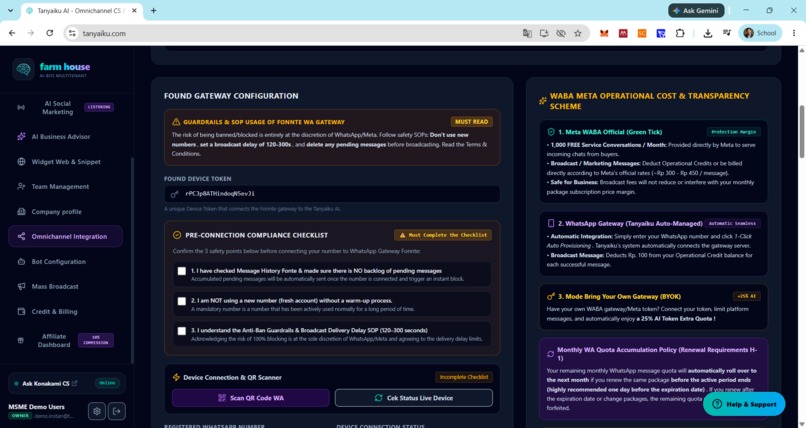
Task: Click the Incomplete Checklist badge
Action: tap(464, 377)
